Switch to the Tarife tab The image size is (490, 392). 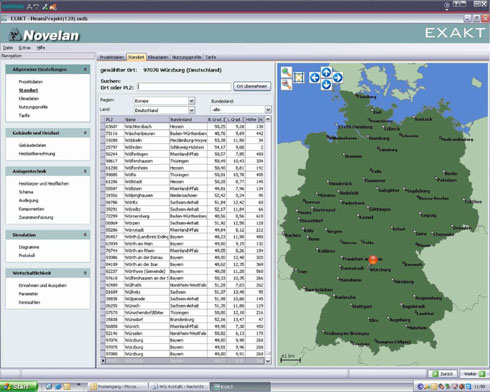point(211,57)
